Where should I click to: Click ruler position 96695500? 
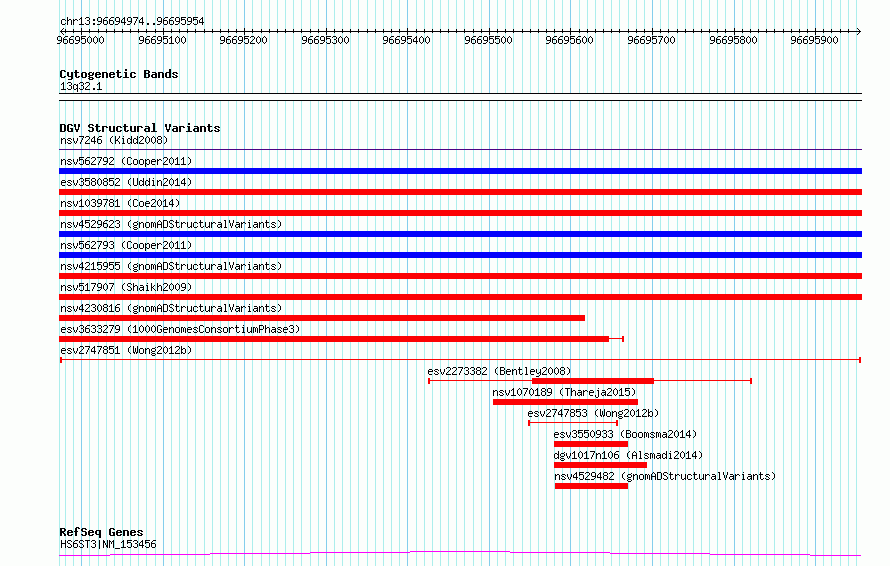pos(488,40)
